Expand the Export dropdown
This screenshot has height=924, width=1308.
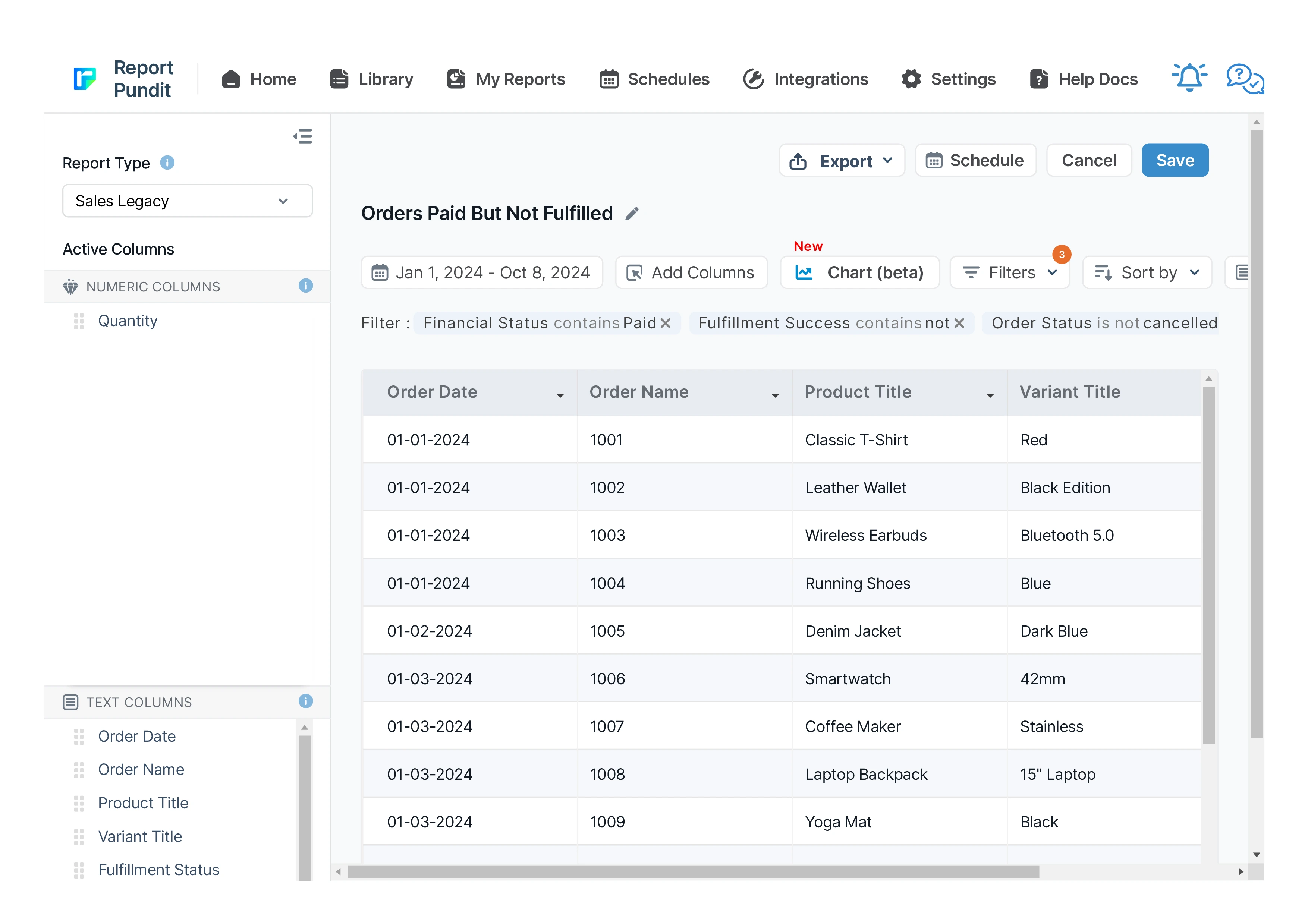point(842,161)
